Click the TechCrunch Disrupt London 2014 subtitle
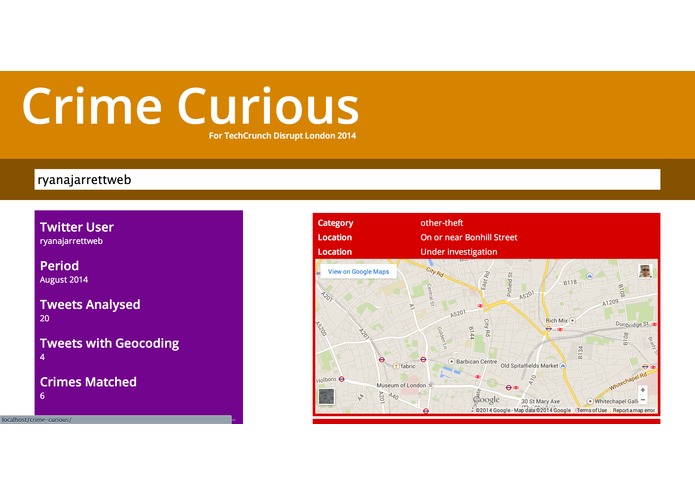Viewport: 695px width, 494px height. [282, 136]
